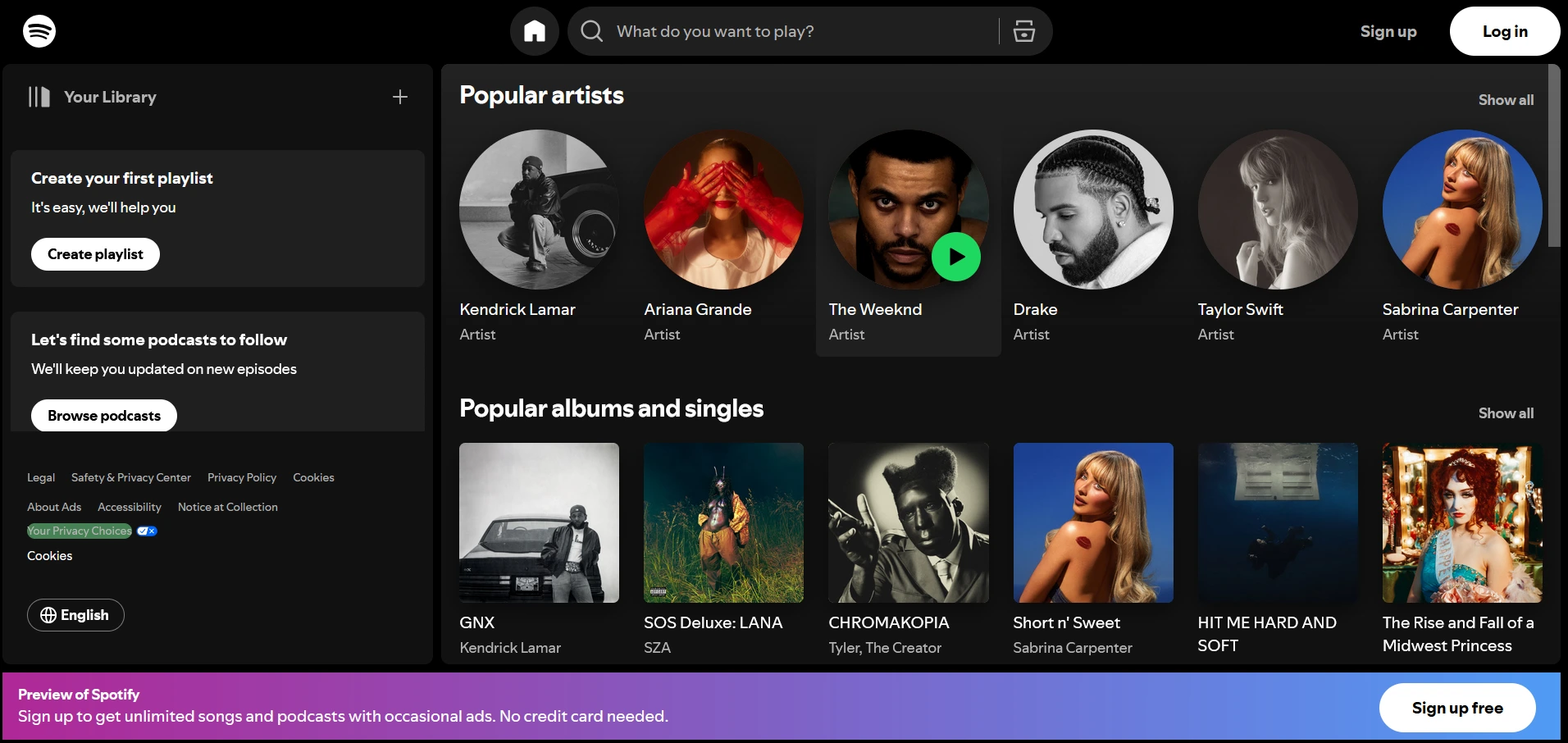Open the Popular artists heading link

541,95
